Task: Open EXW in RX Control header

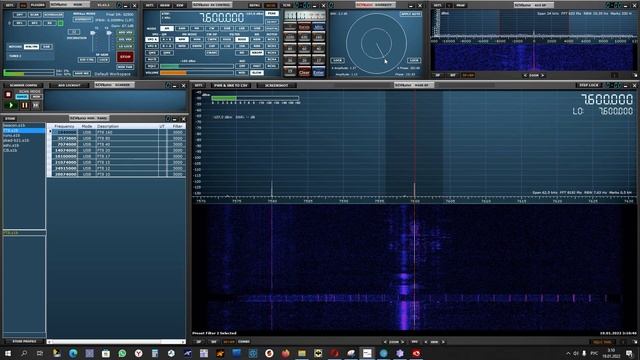Action: coord(180,5)
